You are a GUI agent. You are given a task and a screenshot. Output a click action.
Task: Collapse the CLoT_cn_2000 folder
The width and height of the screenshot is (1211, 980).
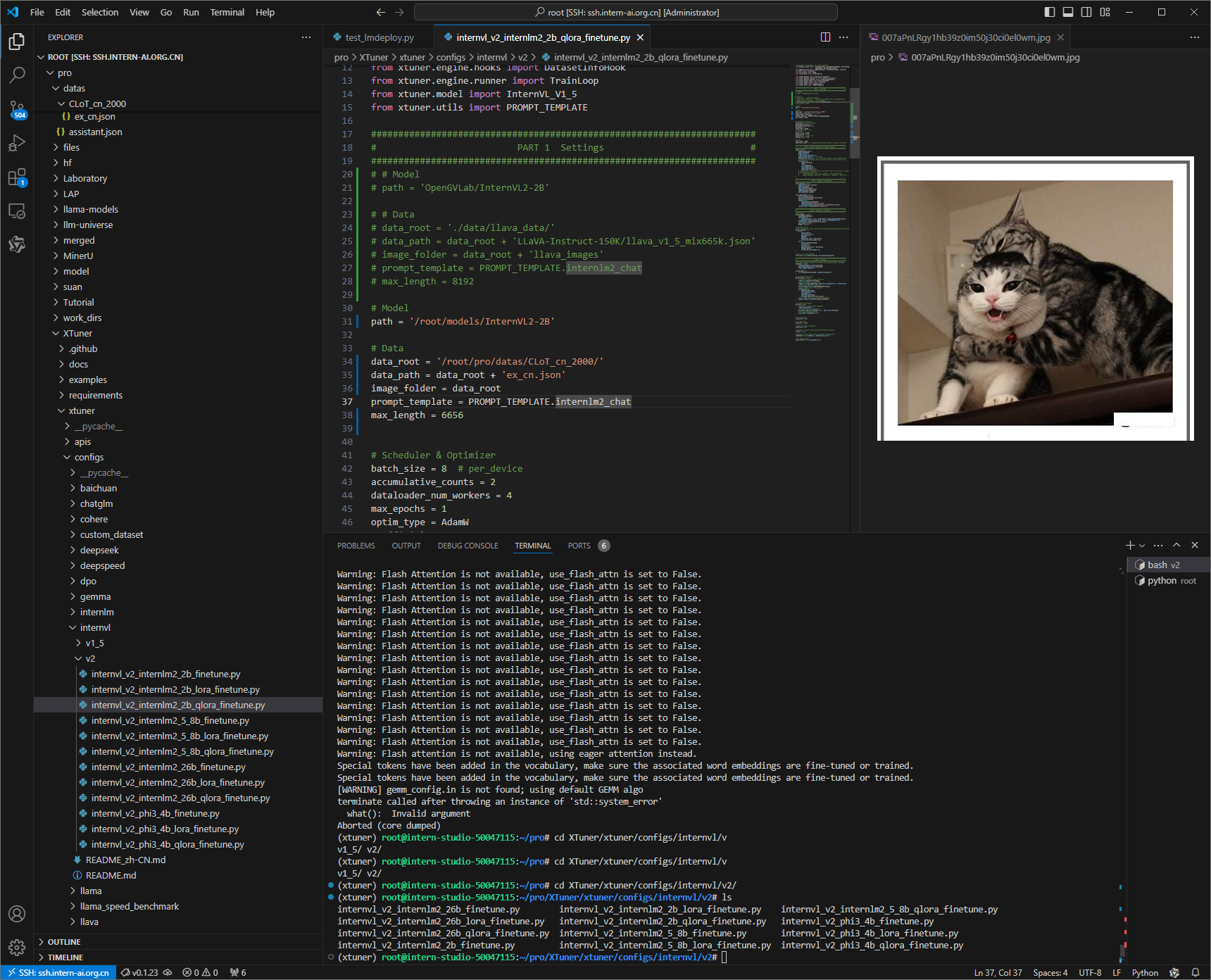[178, 103]
